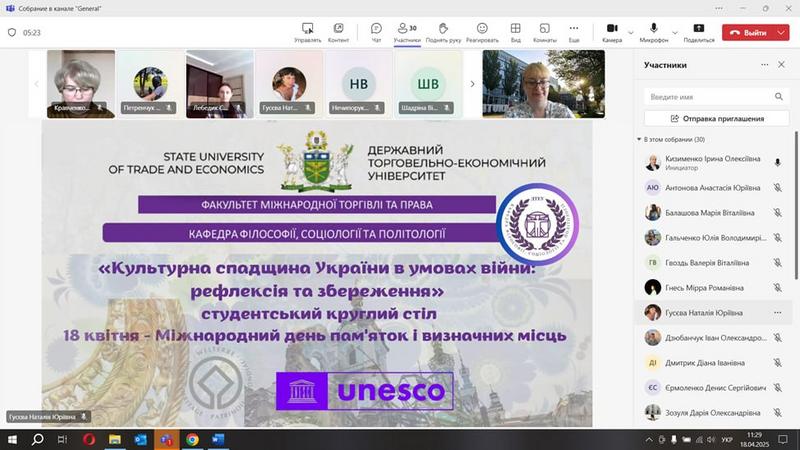The height and width of the screenshot is (450, 800).
Task: Click muted mic of Дзюбанчук Іван
Action: [x=778, y=338]
